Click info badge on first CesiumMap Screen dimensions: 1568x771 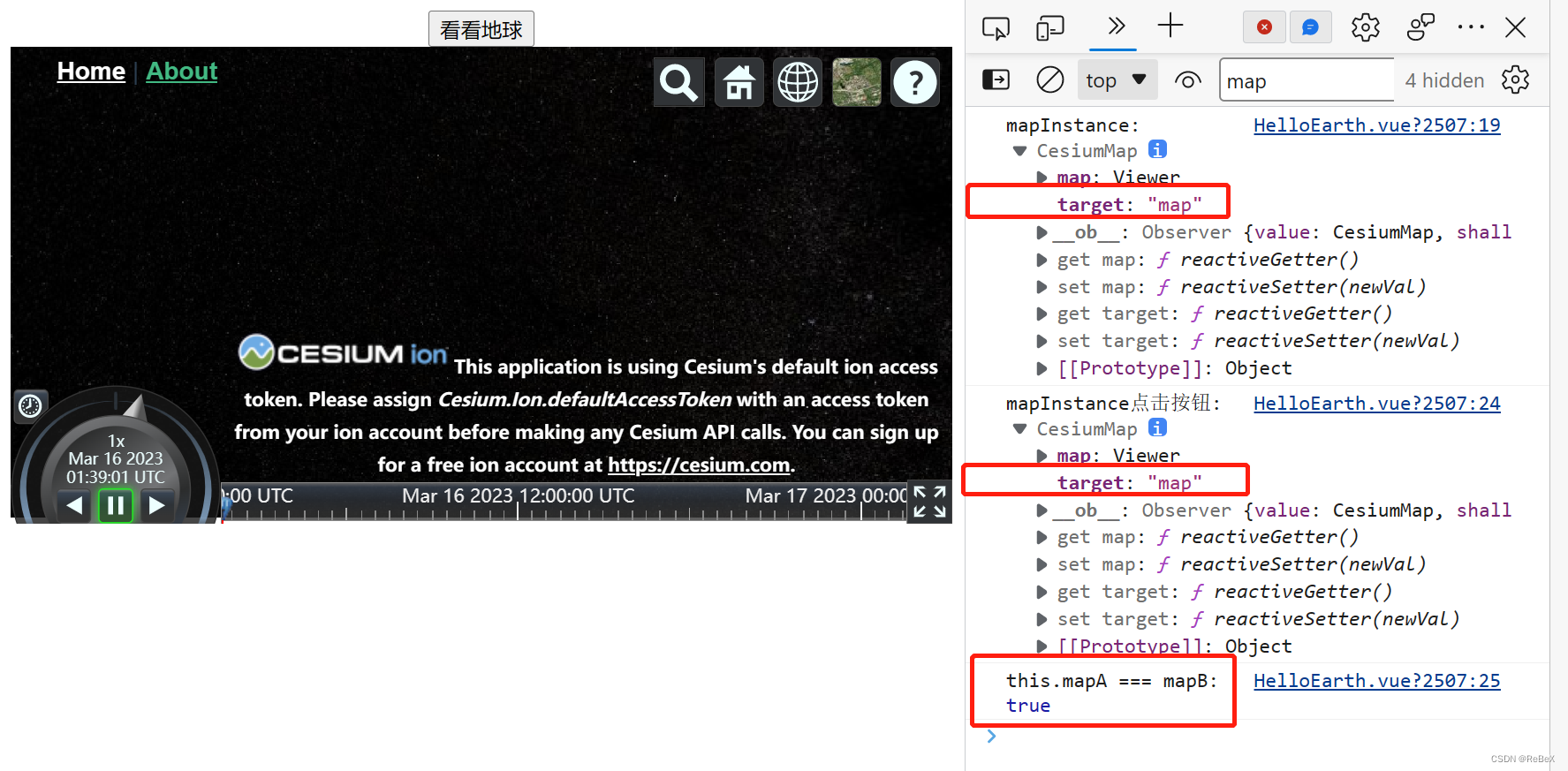click(x=1157, y=149)
